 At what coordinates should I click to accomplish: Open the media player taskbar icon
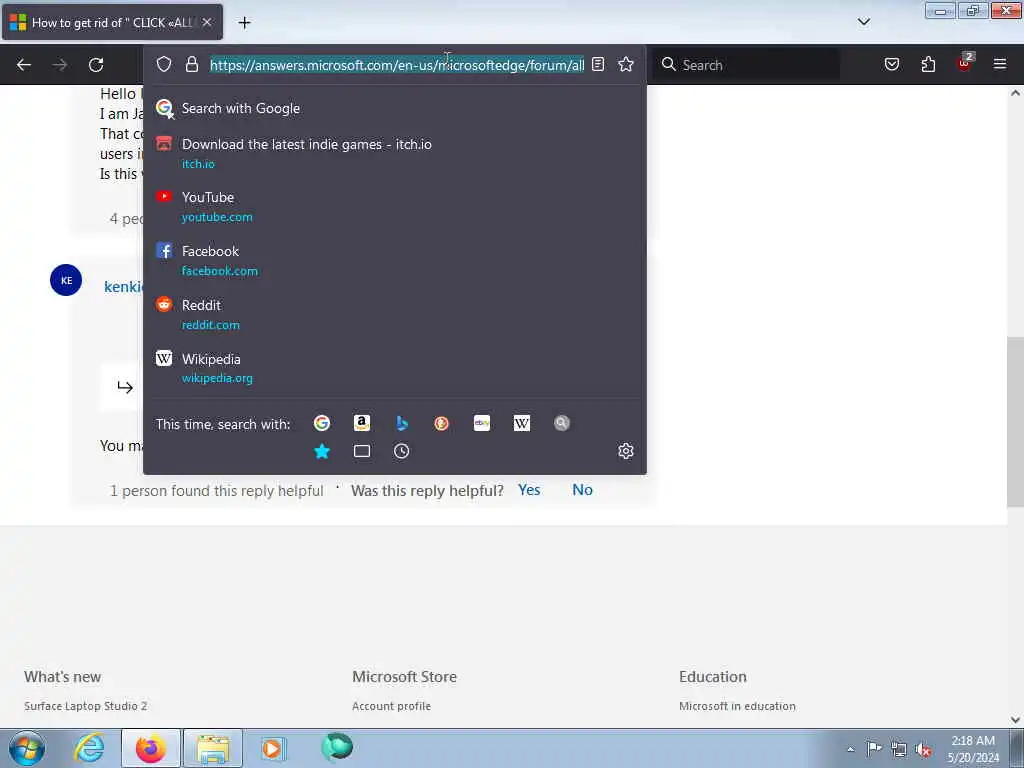[272, 748]
